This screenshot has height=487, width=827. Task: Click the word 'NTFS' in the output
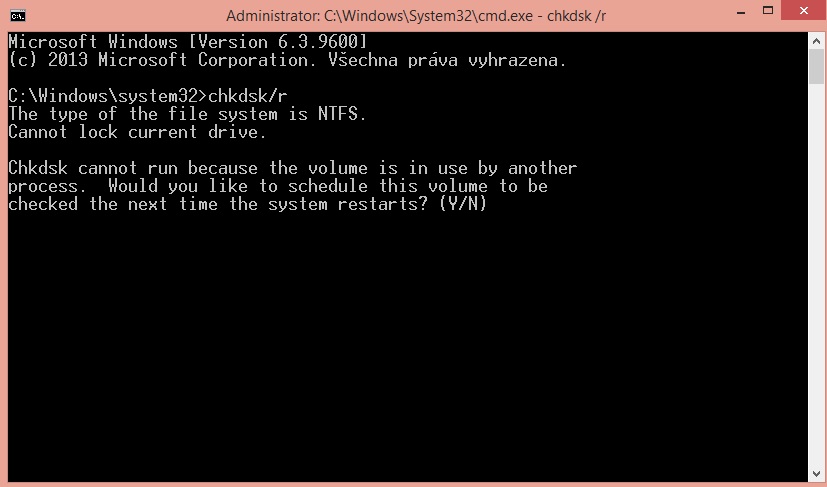coord(338,114)
